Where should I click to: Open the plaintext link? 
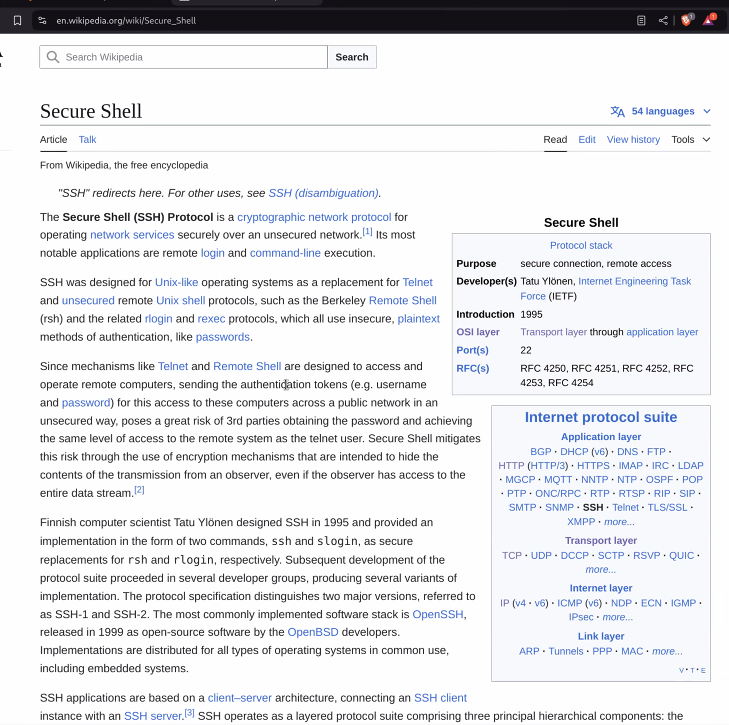418,319
